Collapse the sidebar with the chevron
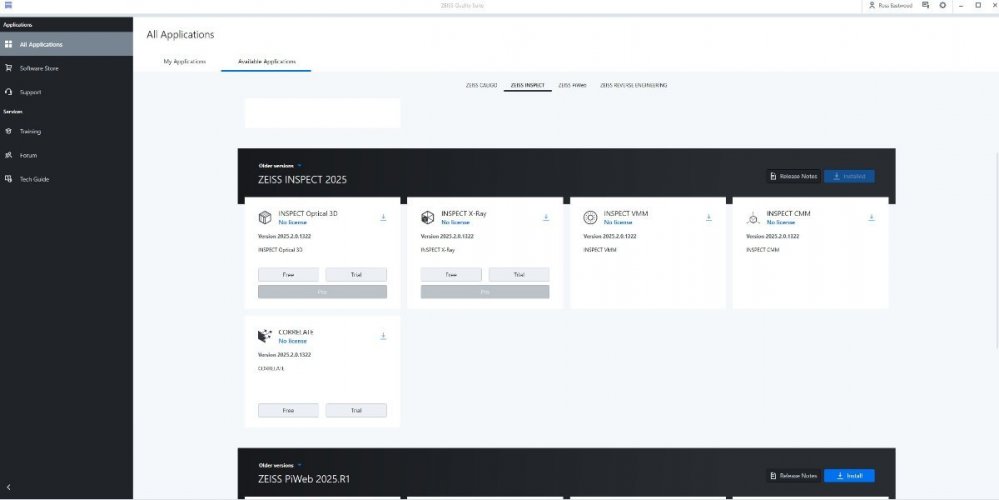 [x=8, y=487]
